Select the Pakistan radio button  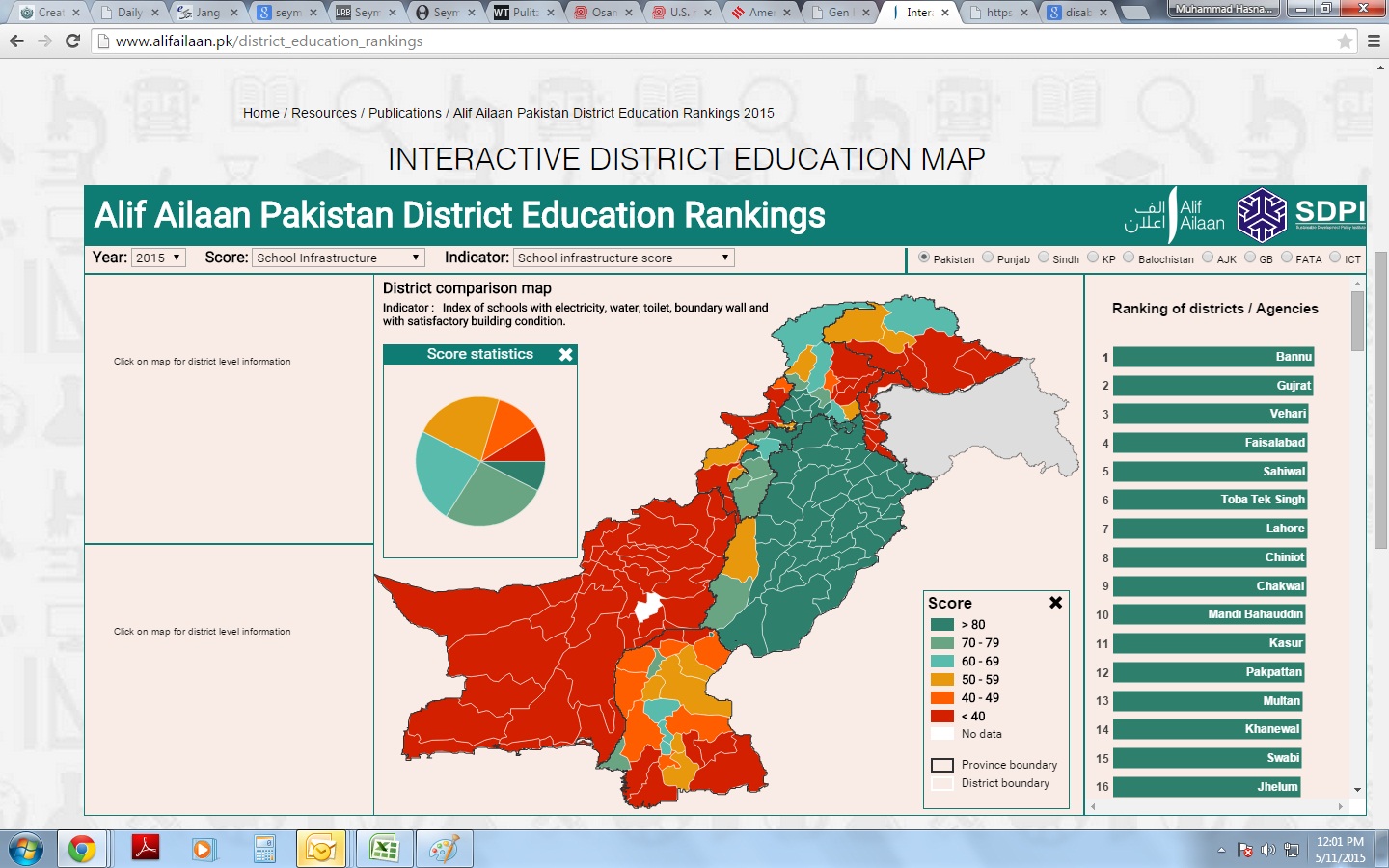pos(924,258)
